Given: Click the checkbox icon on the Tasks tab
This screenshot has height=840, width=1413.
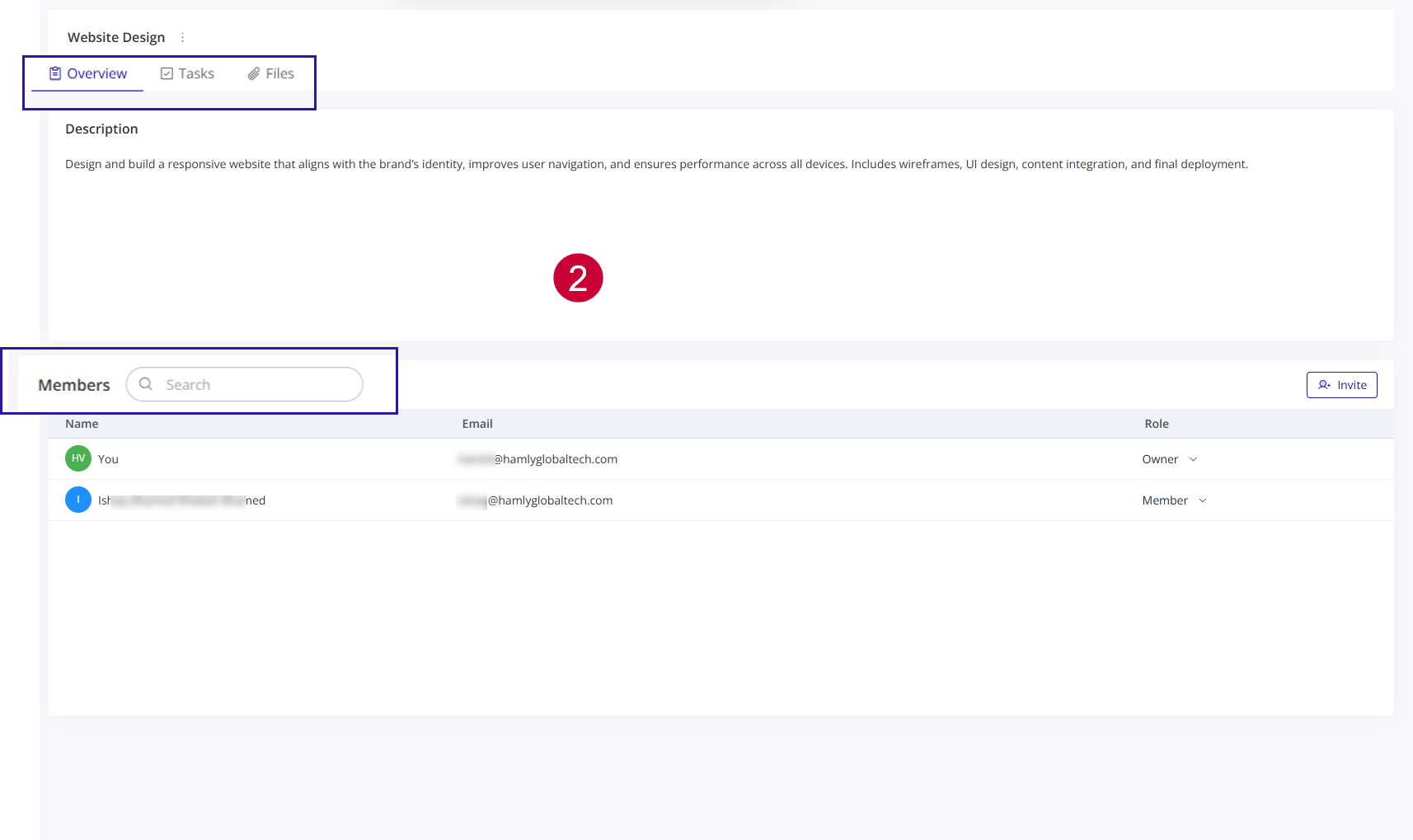Looking at the screenshot, I should (167, 73).
